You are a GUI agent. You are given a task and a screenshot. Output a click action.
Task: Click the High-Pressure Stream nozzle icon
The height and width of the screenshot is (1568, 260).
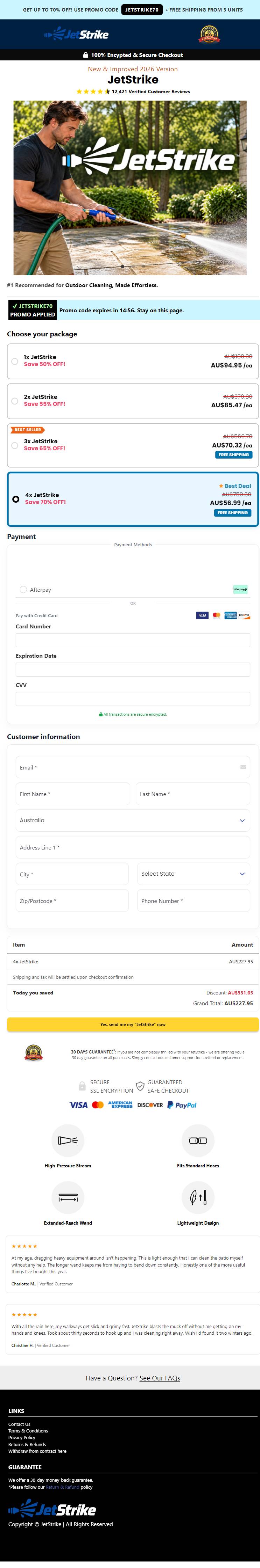coord(68,1140)
